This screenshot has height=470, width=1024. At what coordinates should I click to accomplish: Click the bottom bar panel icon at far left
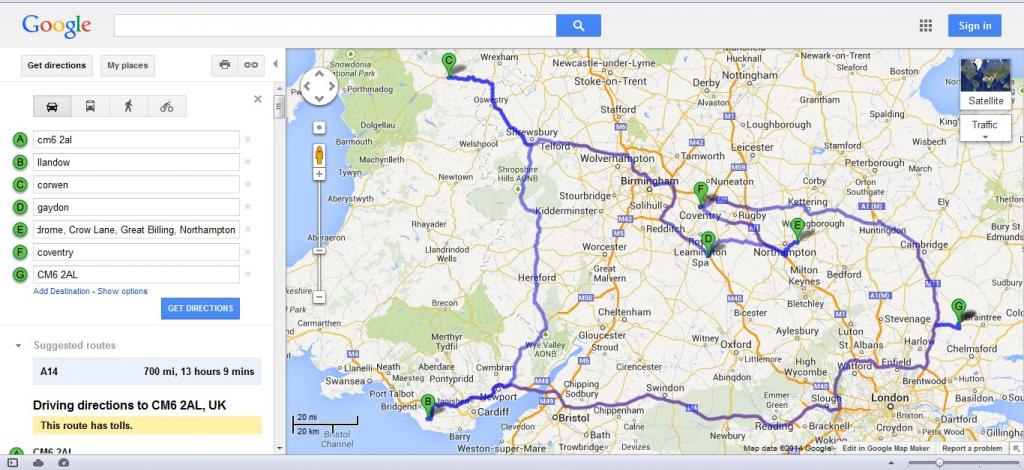12,463
